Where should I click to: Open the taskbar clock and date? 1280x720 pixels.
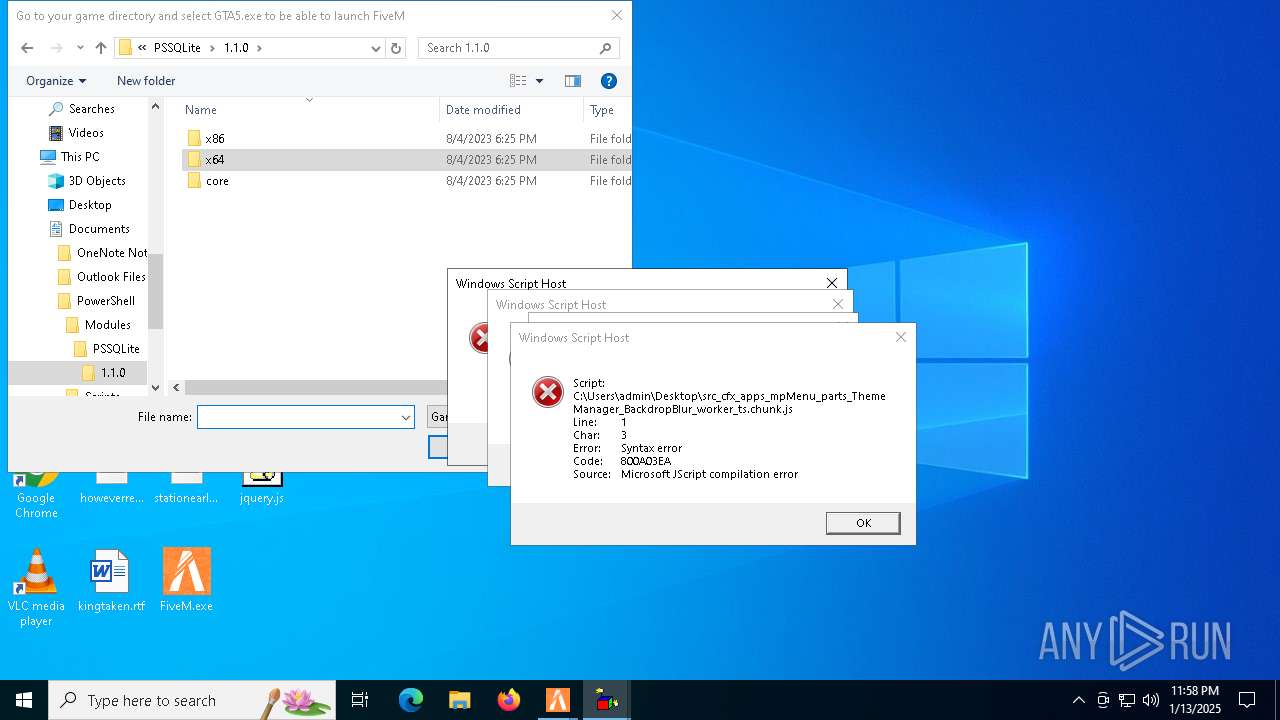(1195, 700)
